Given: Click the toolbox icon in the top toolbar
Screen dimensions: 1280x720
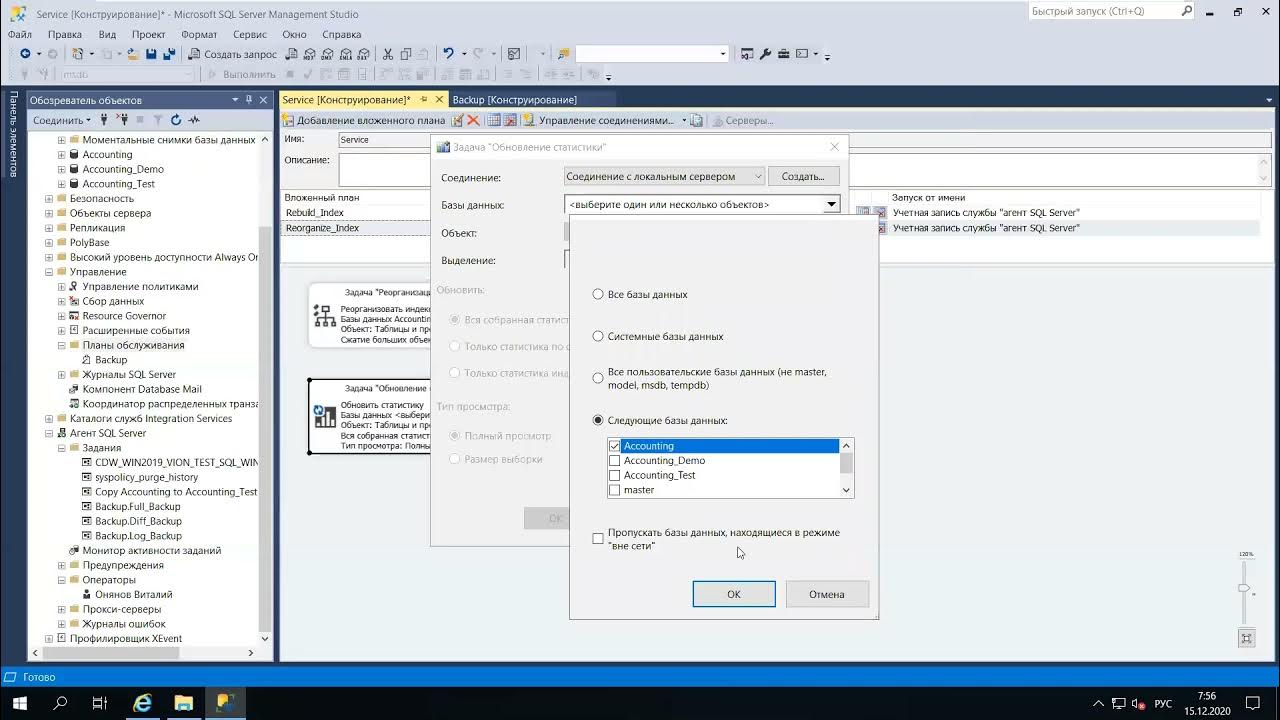Looking at the screenshot, I should pos(784,54).
